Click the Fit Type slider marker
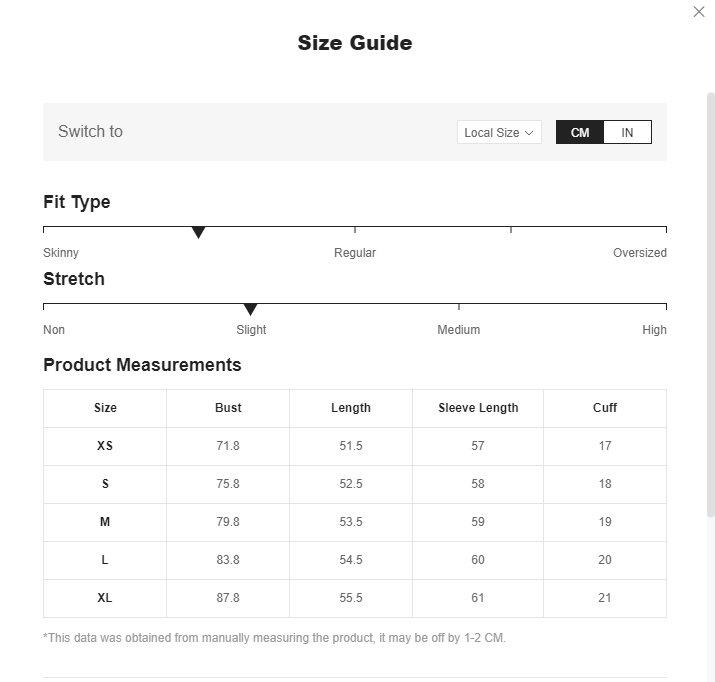 click(198, 232)
